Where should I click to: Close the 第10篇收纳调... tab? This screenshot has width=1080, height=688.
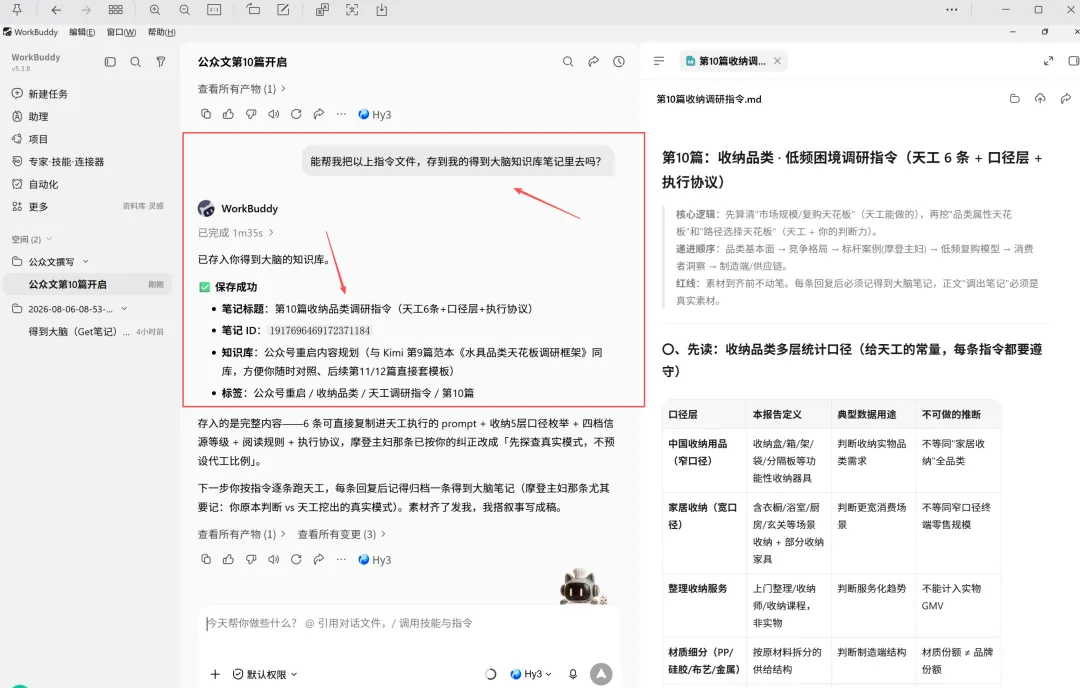coord(777,61)
